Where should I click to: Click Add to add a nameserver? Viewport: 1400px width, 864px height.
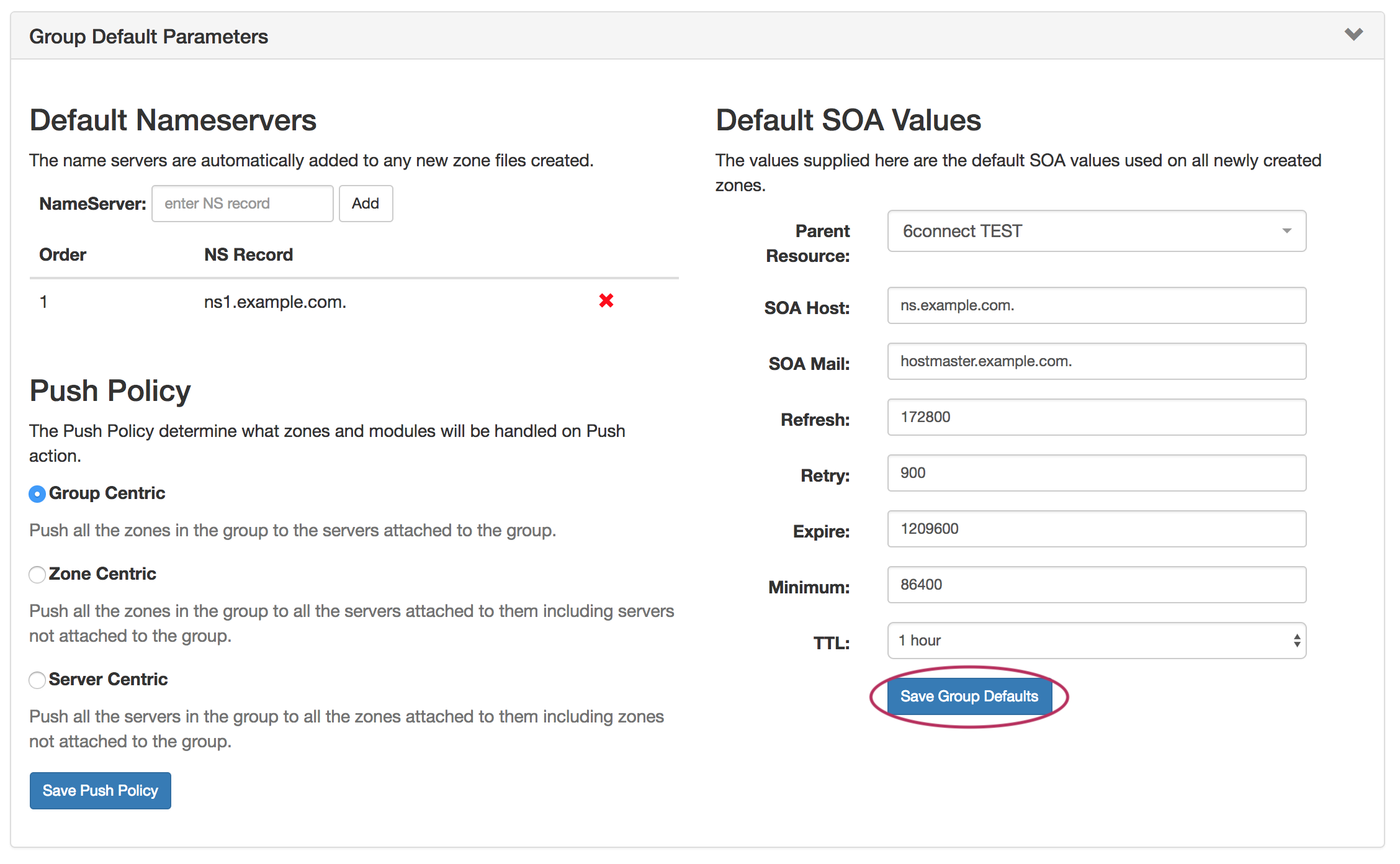pyautogui.click(x=365, y=204)
